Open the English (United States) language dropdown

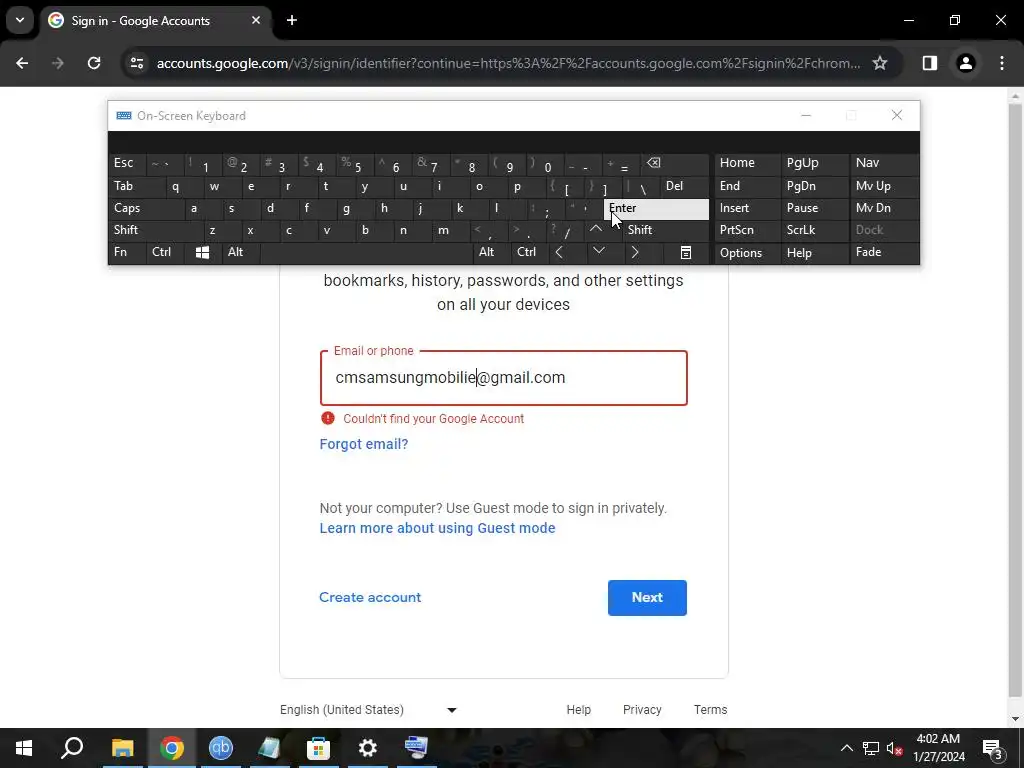(x=368, y=710)
